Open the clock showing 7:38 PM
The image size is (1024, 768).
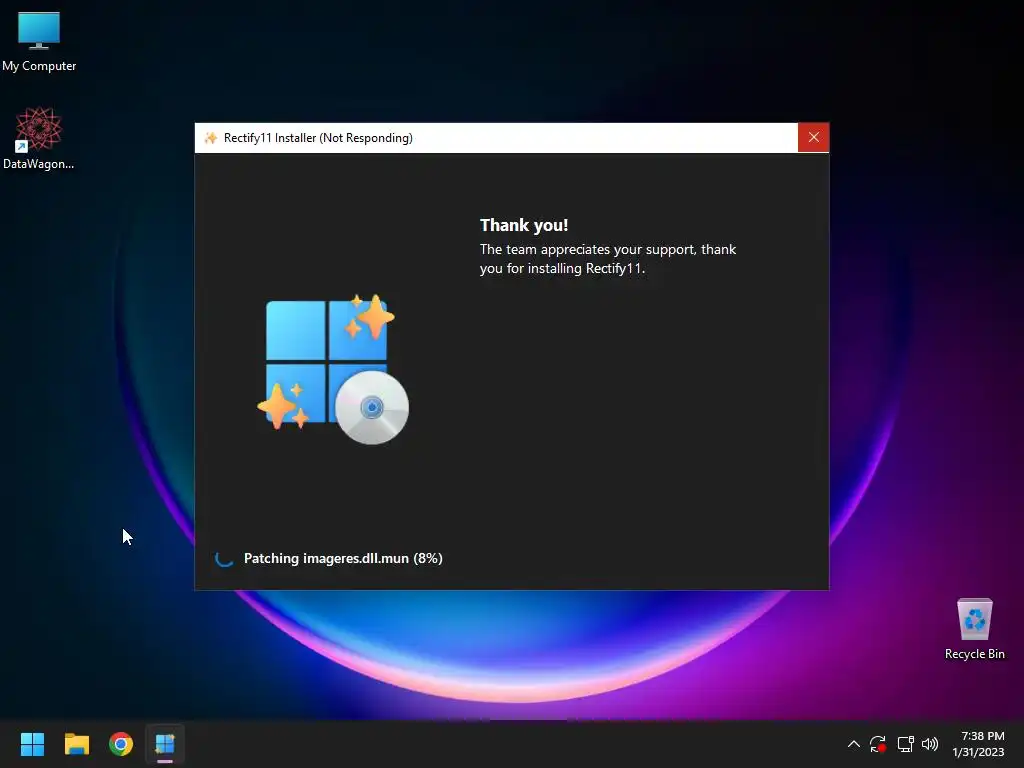coord(978,744)
